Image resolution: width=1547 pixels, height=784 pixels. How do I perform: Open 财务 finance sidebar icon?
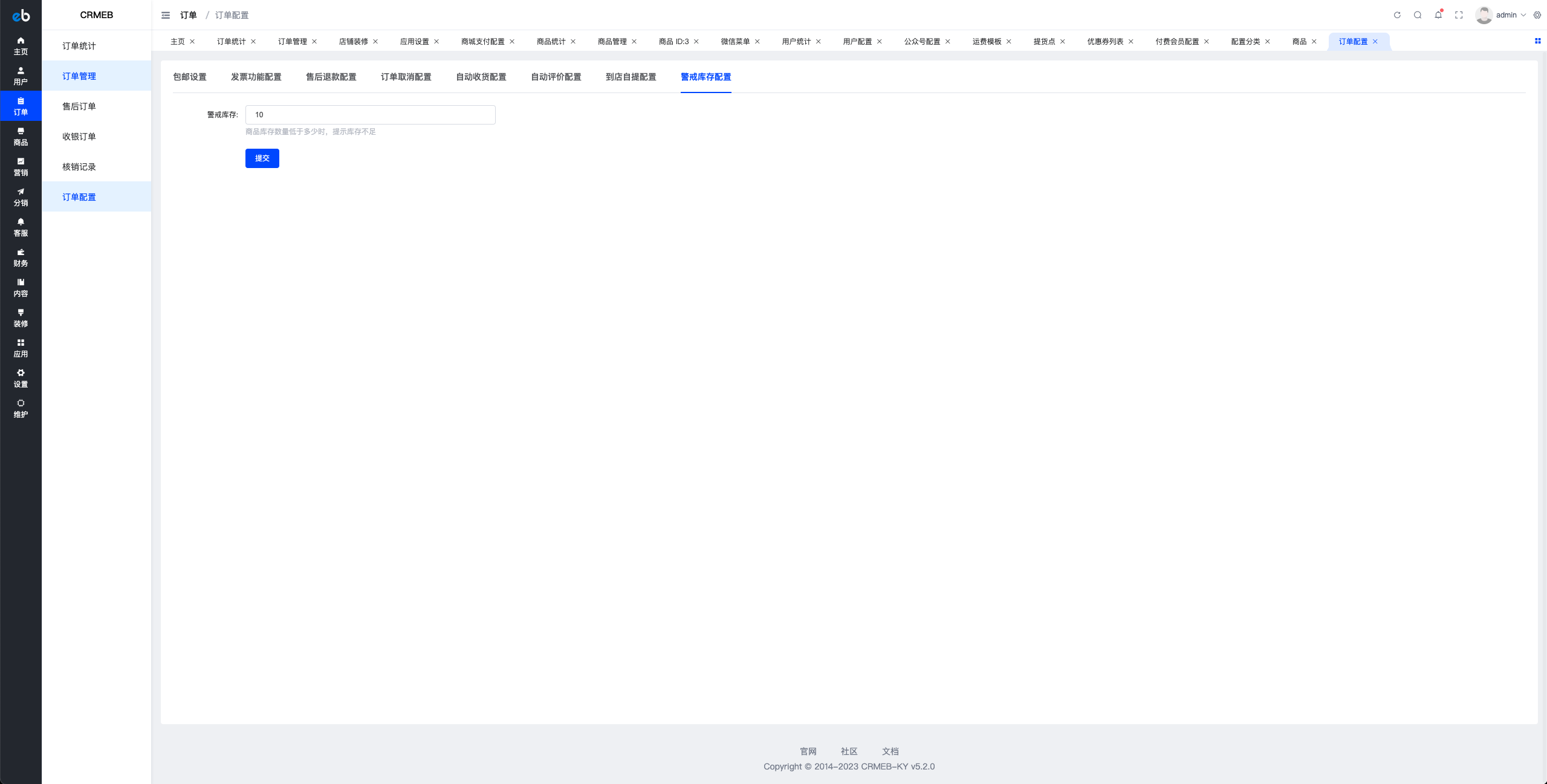point(21,257)
